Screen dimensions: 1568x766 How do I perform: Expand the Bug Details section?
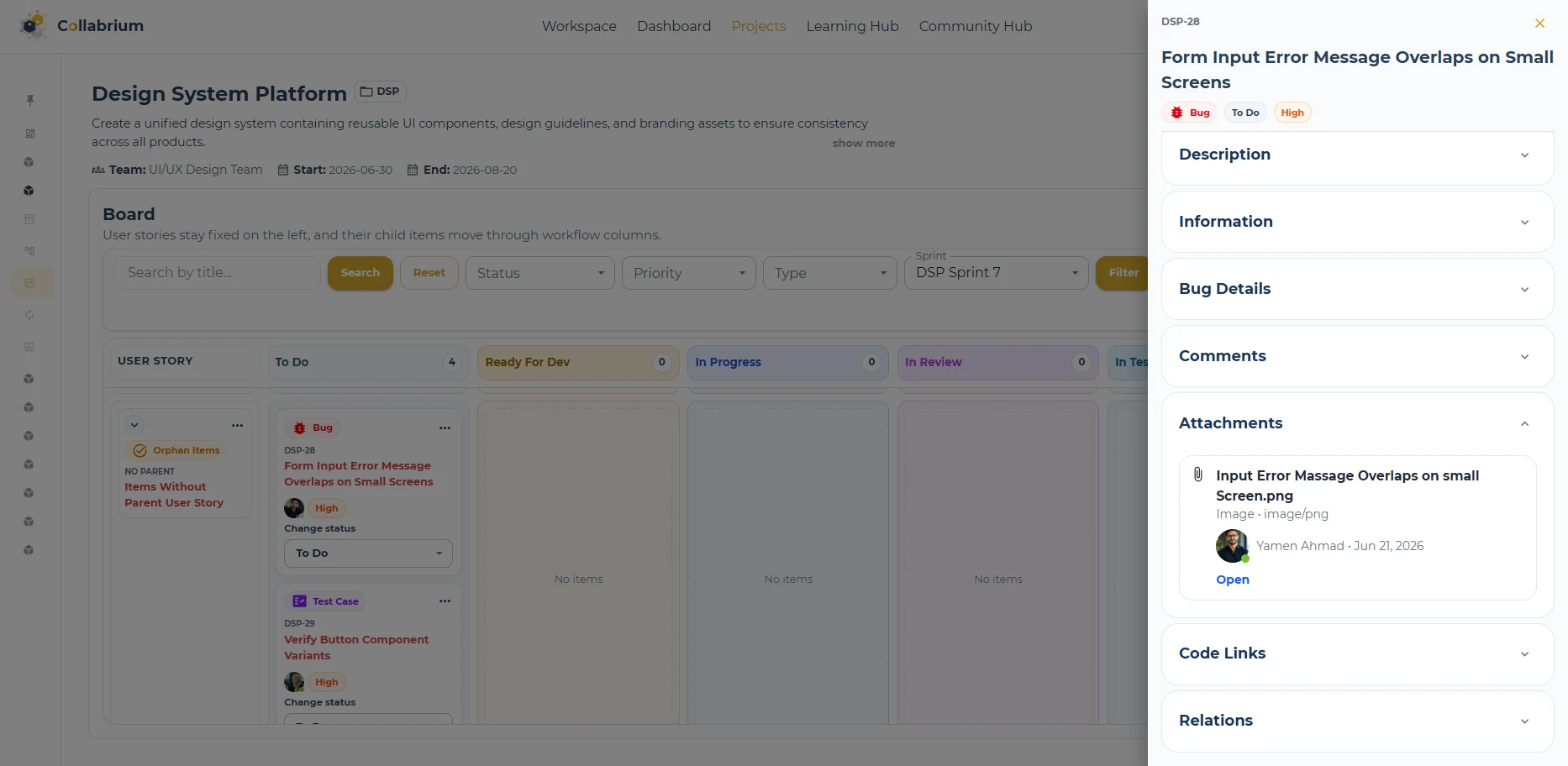(x=1357, y=289)
